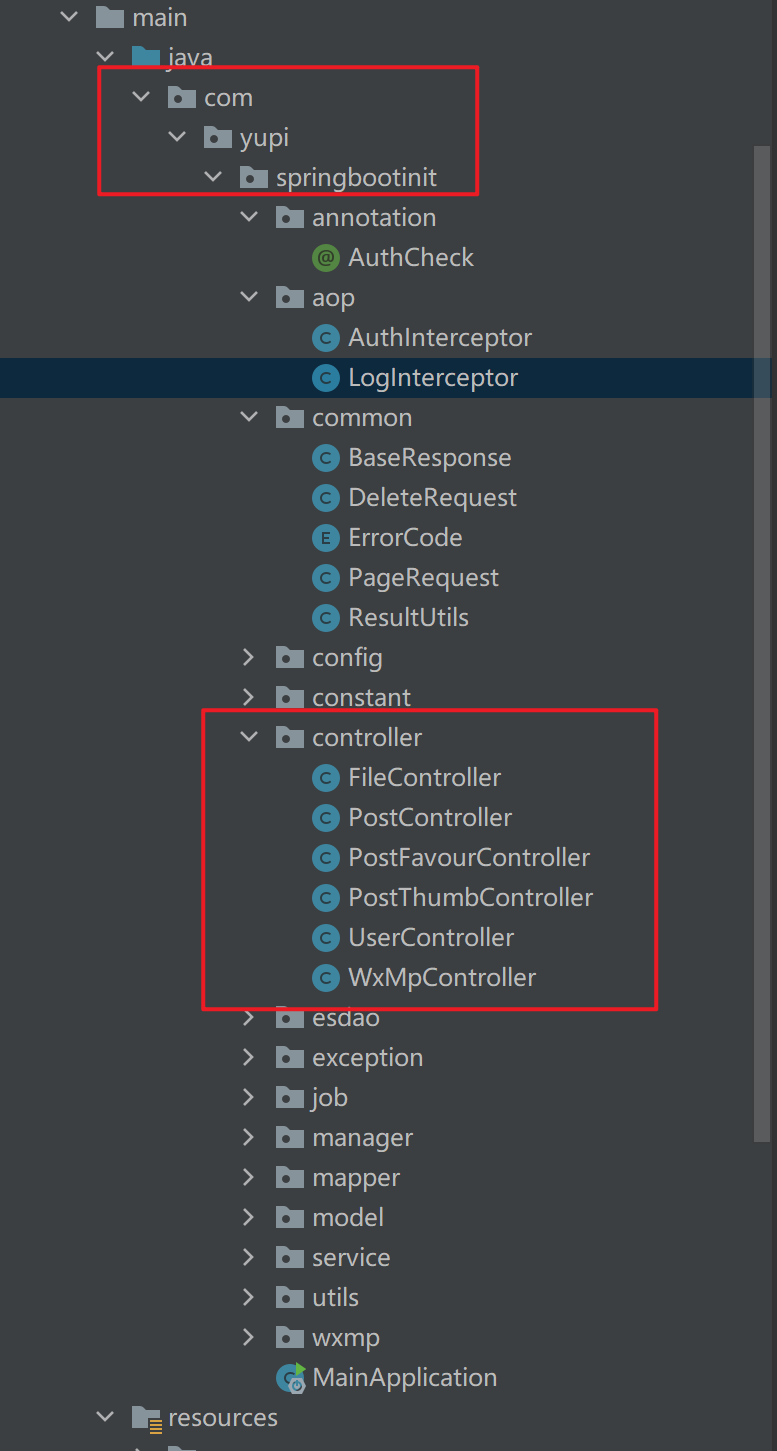Screen dimensions: 777x1451
Task: Click the AuthInterceptor class icon
Action: pos(326,338)
